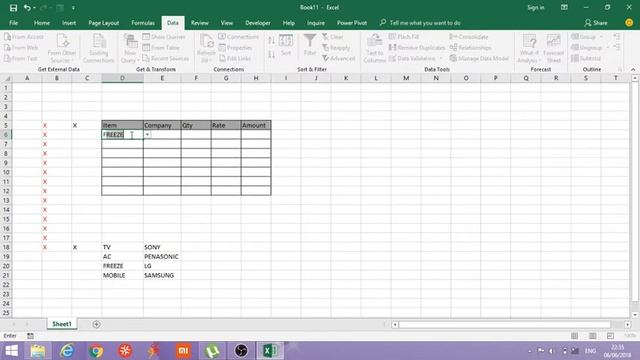The height and width of the screenshot is (360, 640).
Task: Open the Formulas ribbon tab
Action: click(x=143, y=23)
